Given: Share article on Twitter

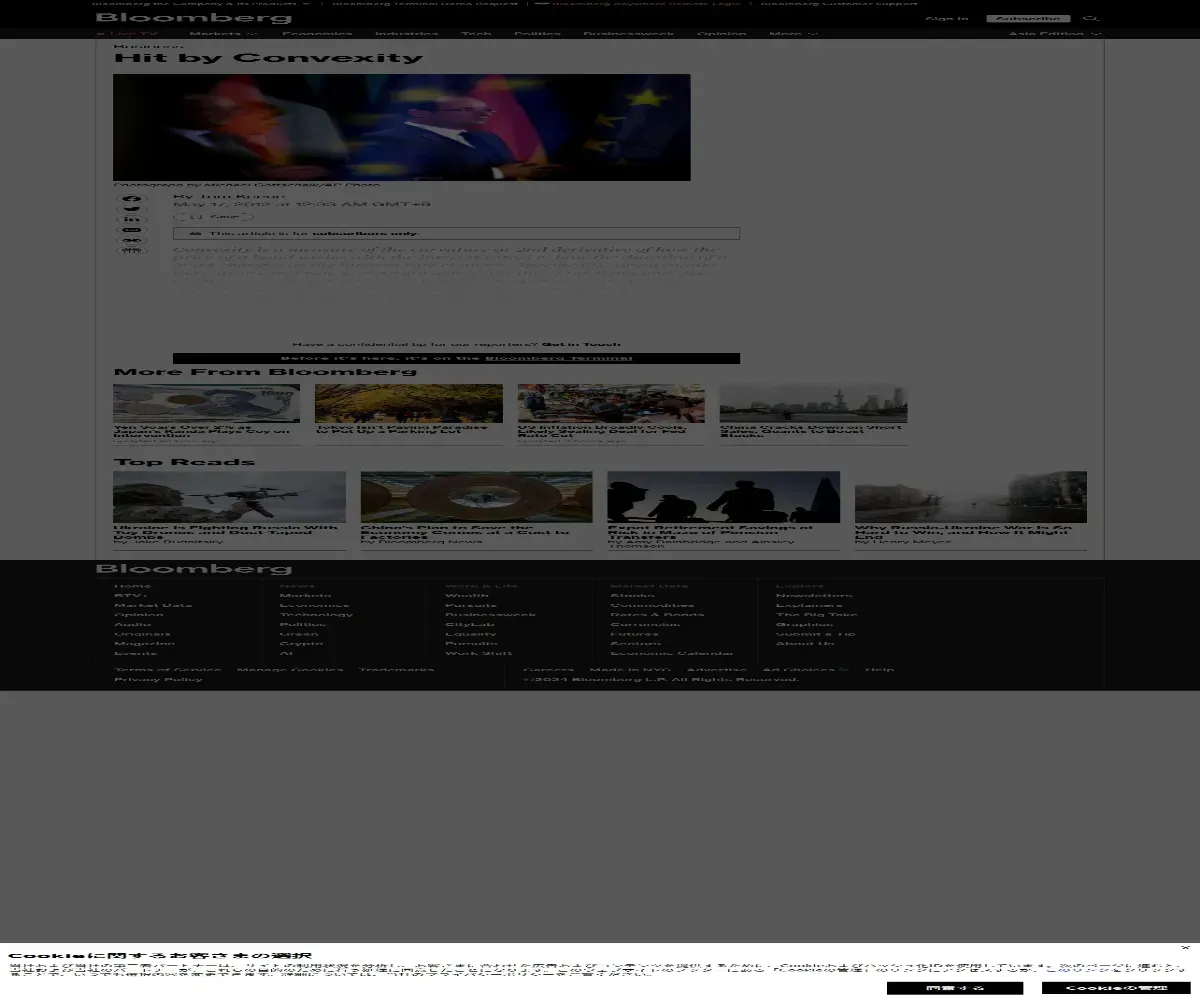Looking at the screenshot, I should pos(133,209).
